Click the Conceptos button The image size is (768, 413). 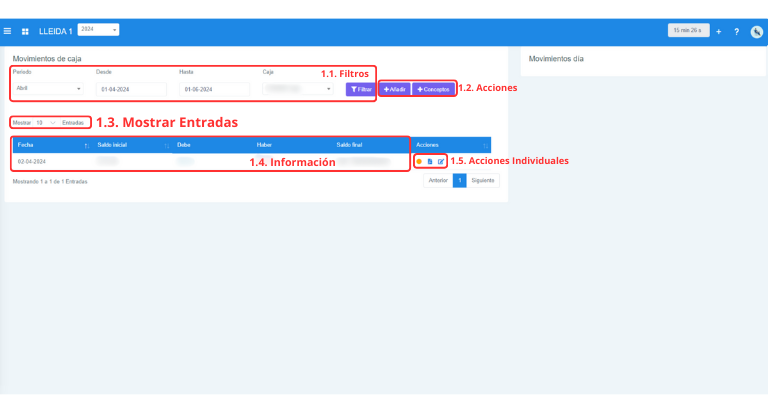[x=433, y=89]
